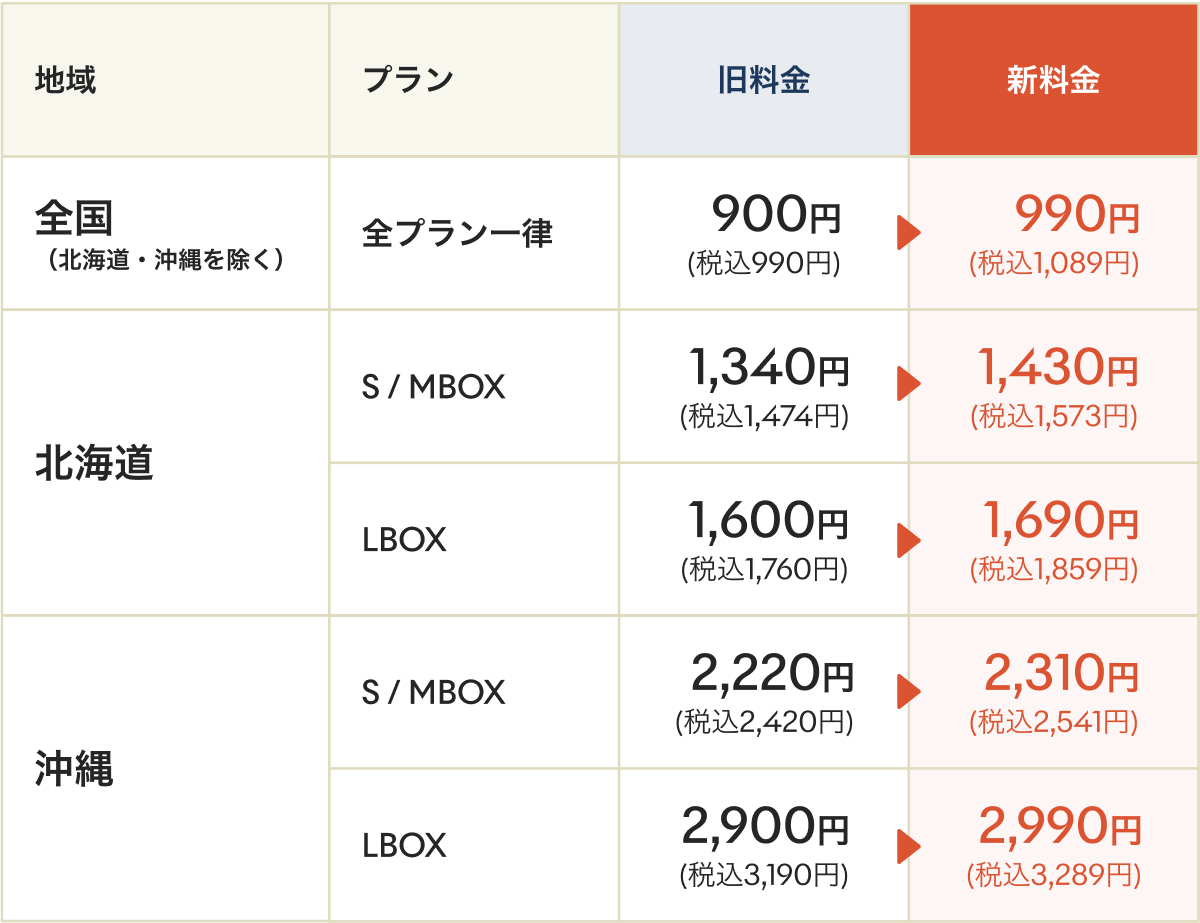Click the new price 2,310円

(x=1062, y=675)
